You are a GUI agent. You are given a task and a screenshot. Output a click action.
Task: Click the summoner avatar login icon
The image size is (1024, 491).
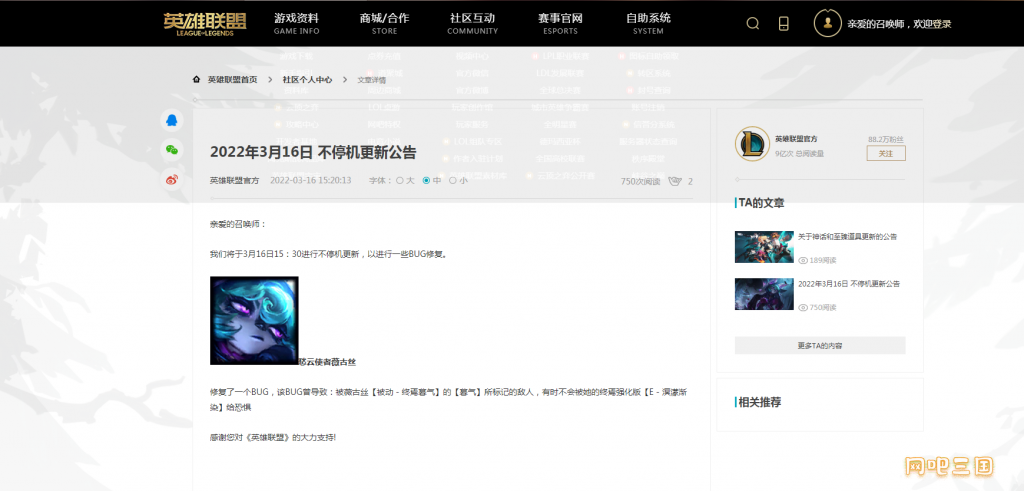point(827,24)
